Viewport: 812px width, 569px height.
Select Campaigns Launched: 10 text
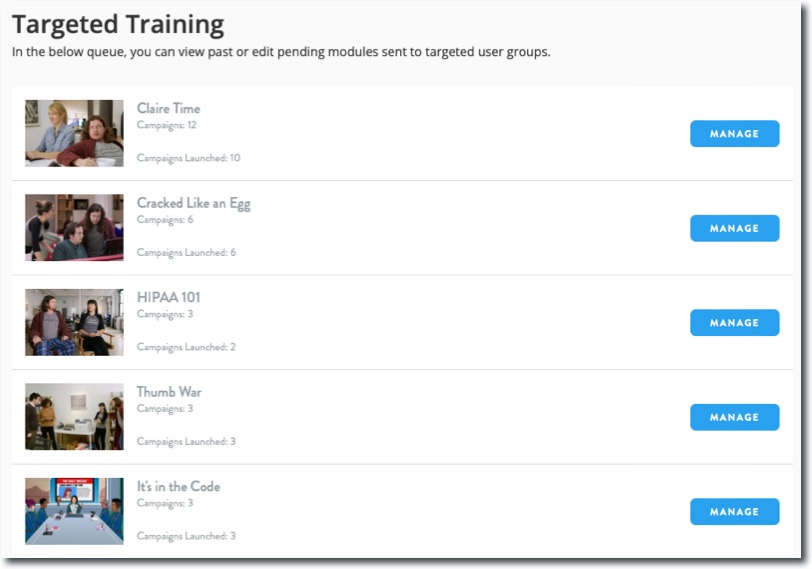[188, 158]
